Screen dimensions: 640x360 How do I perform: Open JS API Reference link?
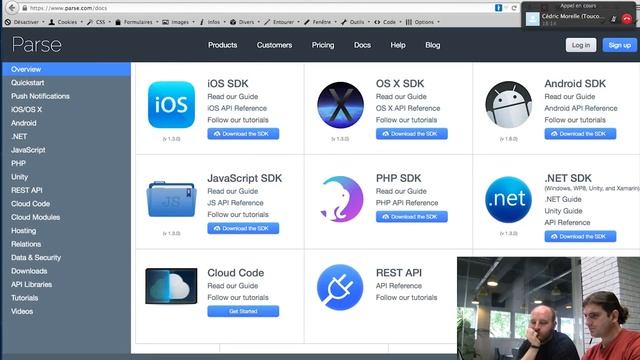tap(235, 203)
